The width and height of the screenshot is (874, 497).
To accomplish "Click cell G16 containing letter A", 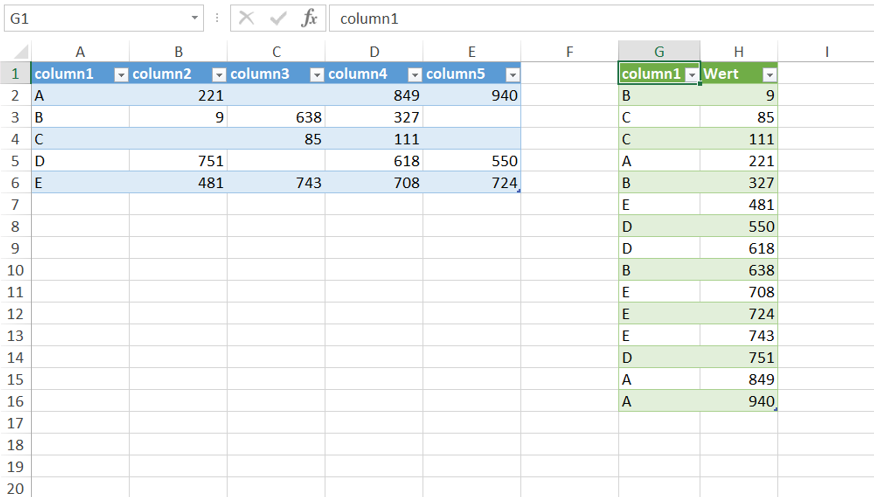I will pos(659,401).
